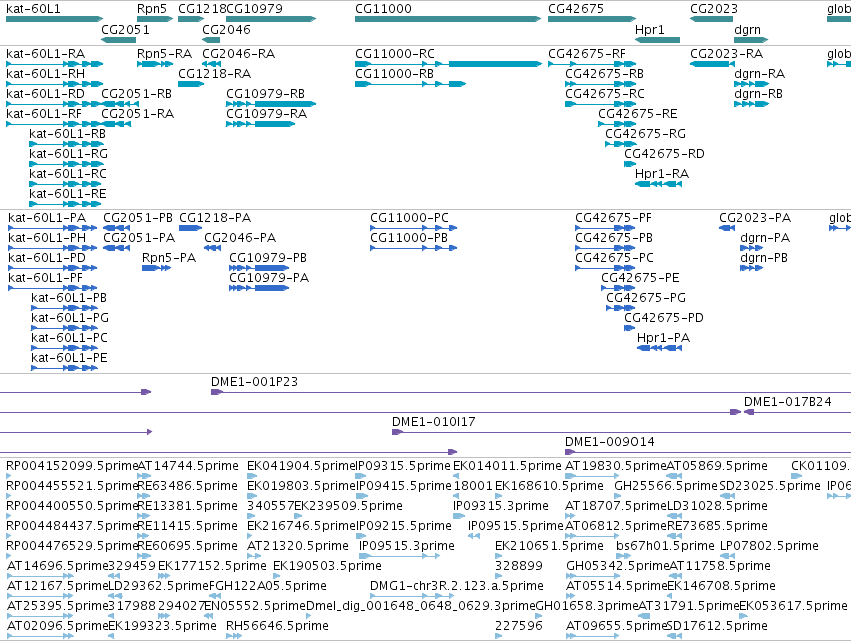Click transcript dgrn-RB
Image resolution: width=851 pixels, height=641 pixels.
point(751,104)
